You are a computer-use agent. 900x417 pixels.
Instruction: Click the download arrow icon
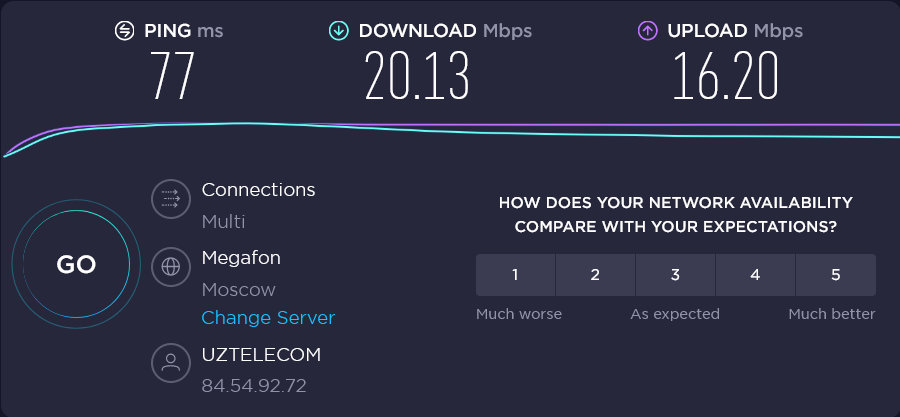(339, 31)
